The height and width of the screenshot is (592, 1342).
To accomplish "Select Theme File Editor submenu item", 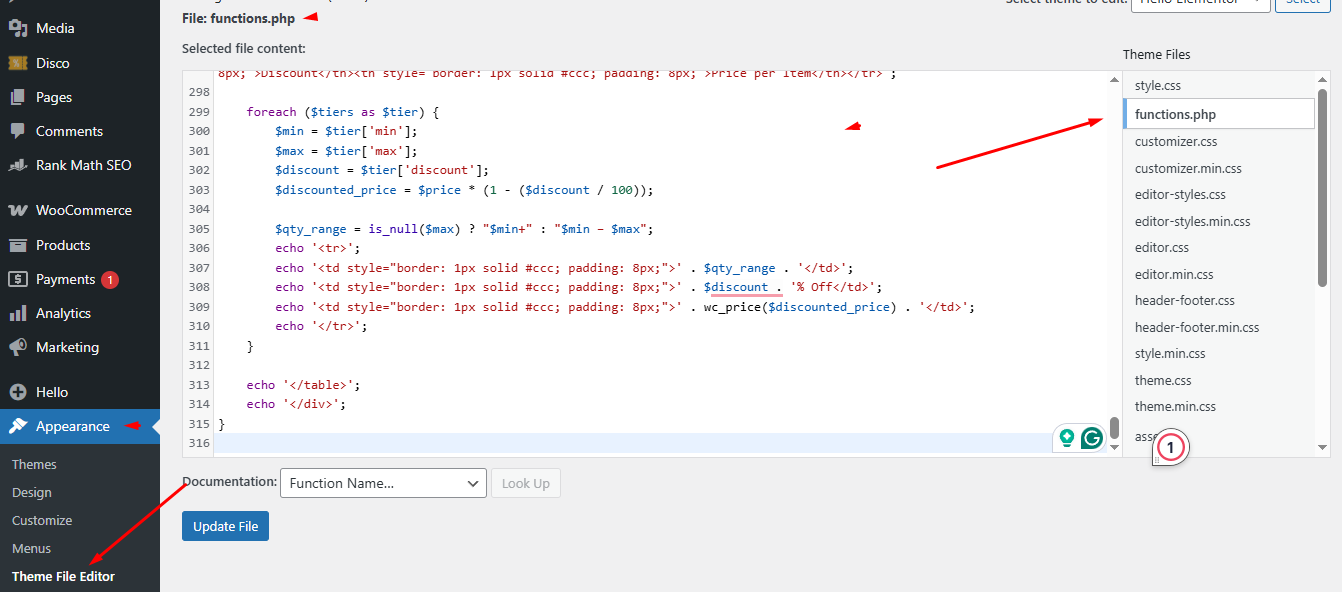I will pos(63,576).
